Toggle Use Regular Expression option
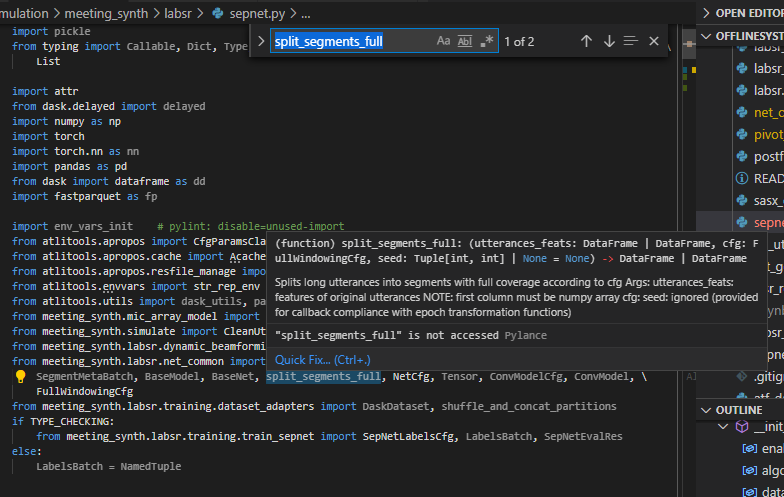 486,41
